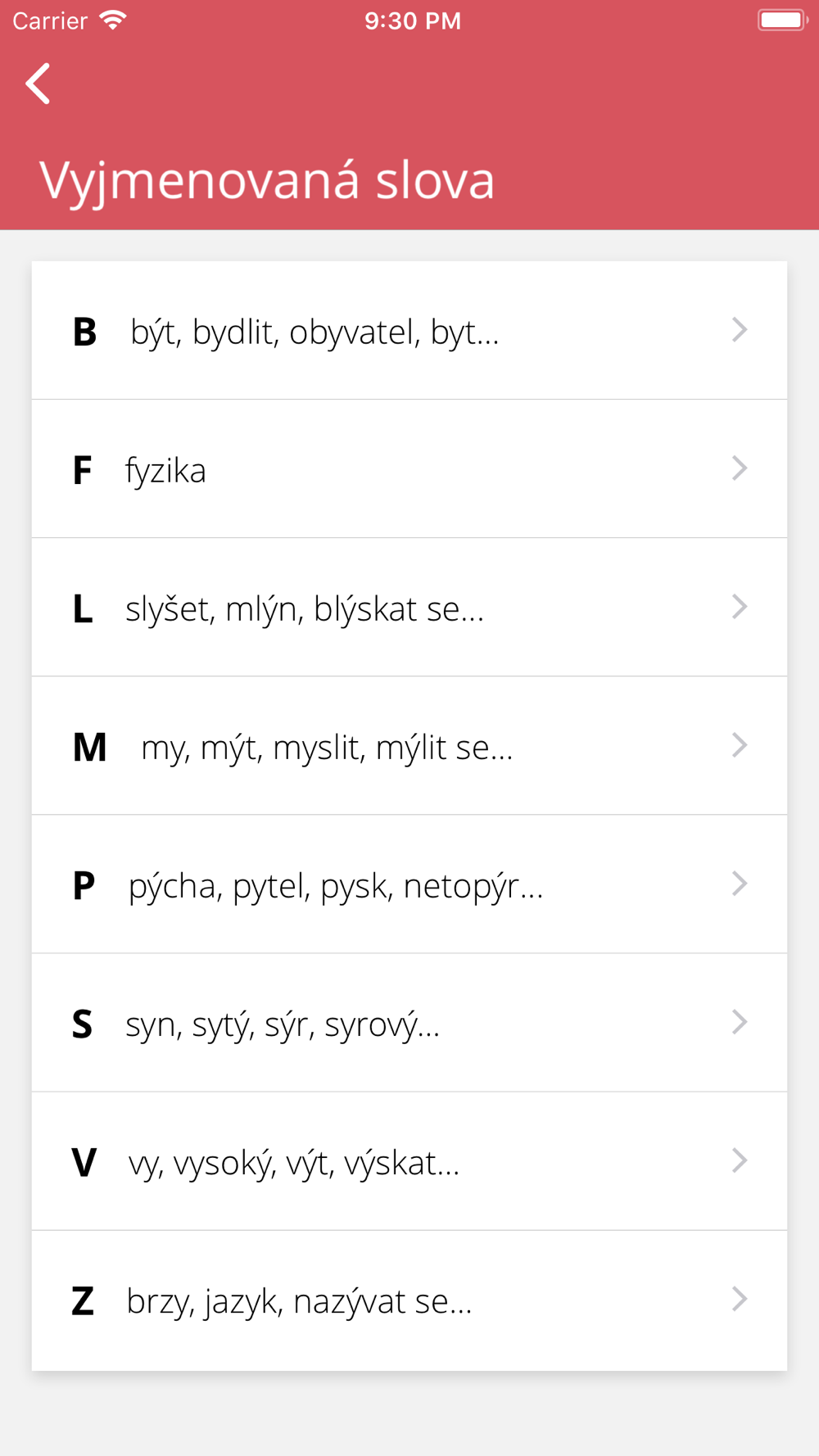Tap the bold letter Z

click(83, 1301)
